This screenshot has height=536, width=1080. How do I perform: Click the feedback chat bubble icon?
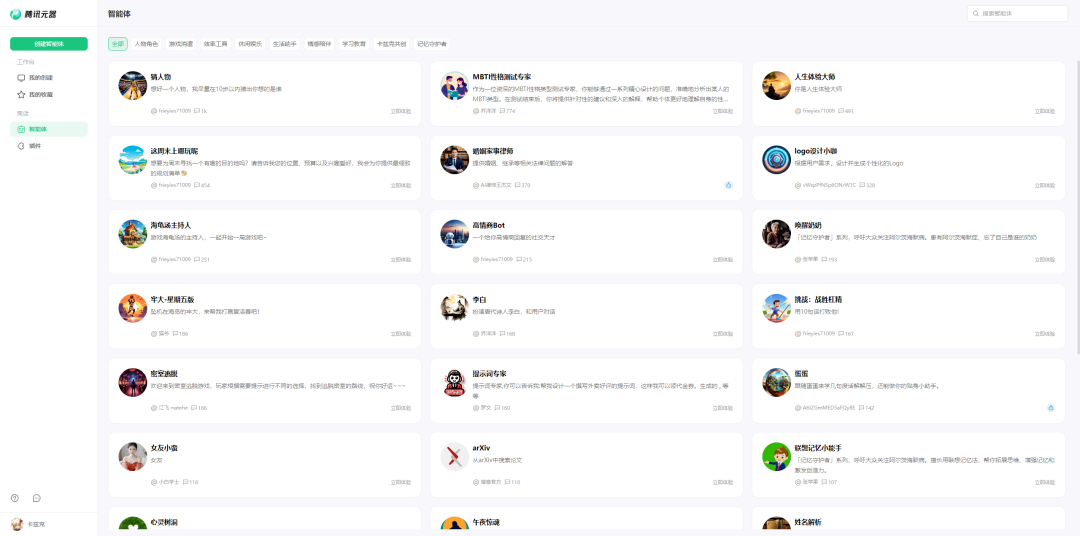click(x=37, y=497)
